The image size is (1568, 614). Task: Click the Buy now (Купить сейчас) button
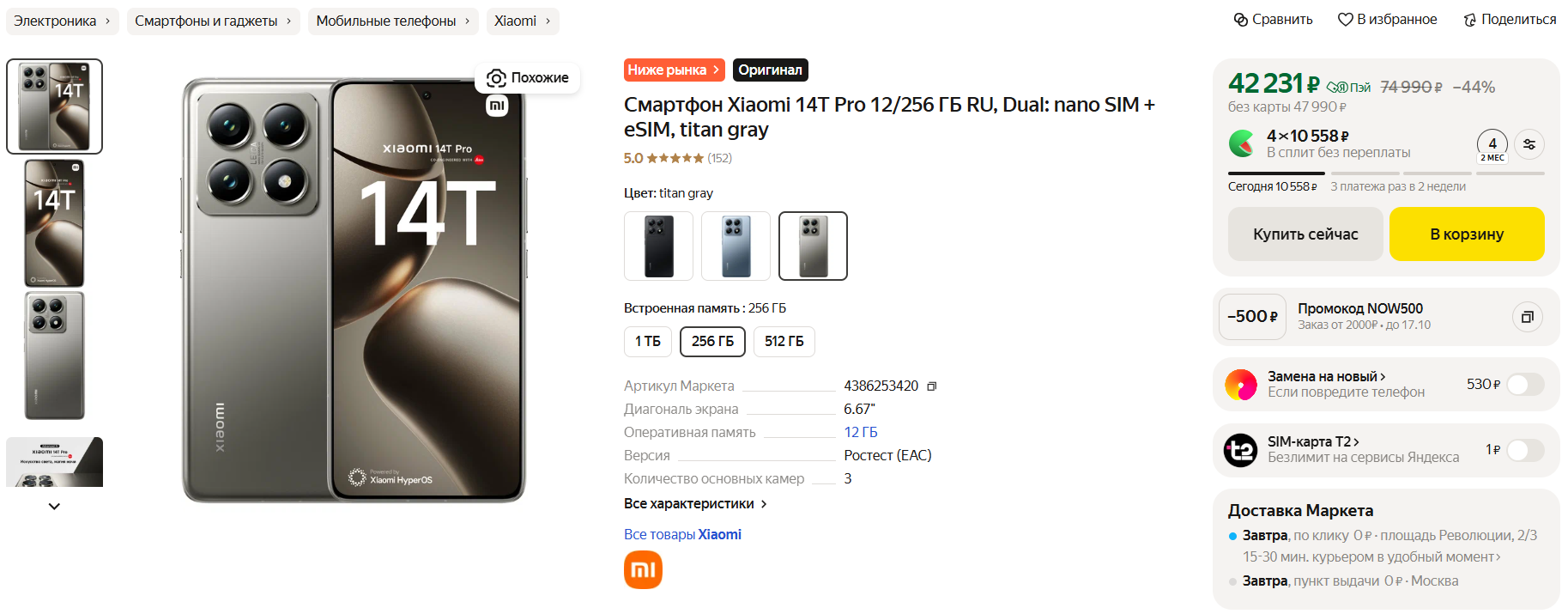click(x=1305, y=234)
